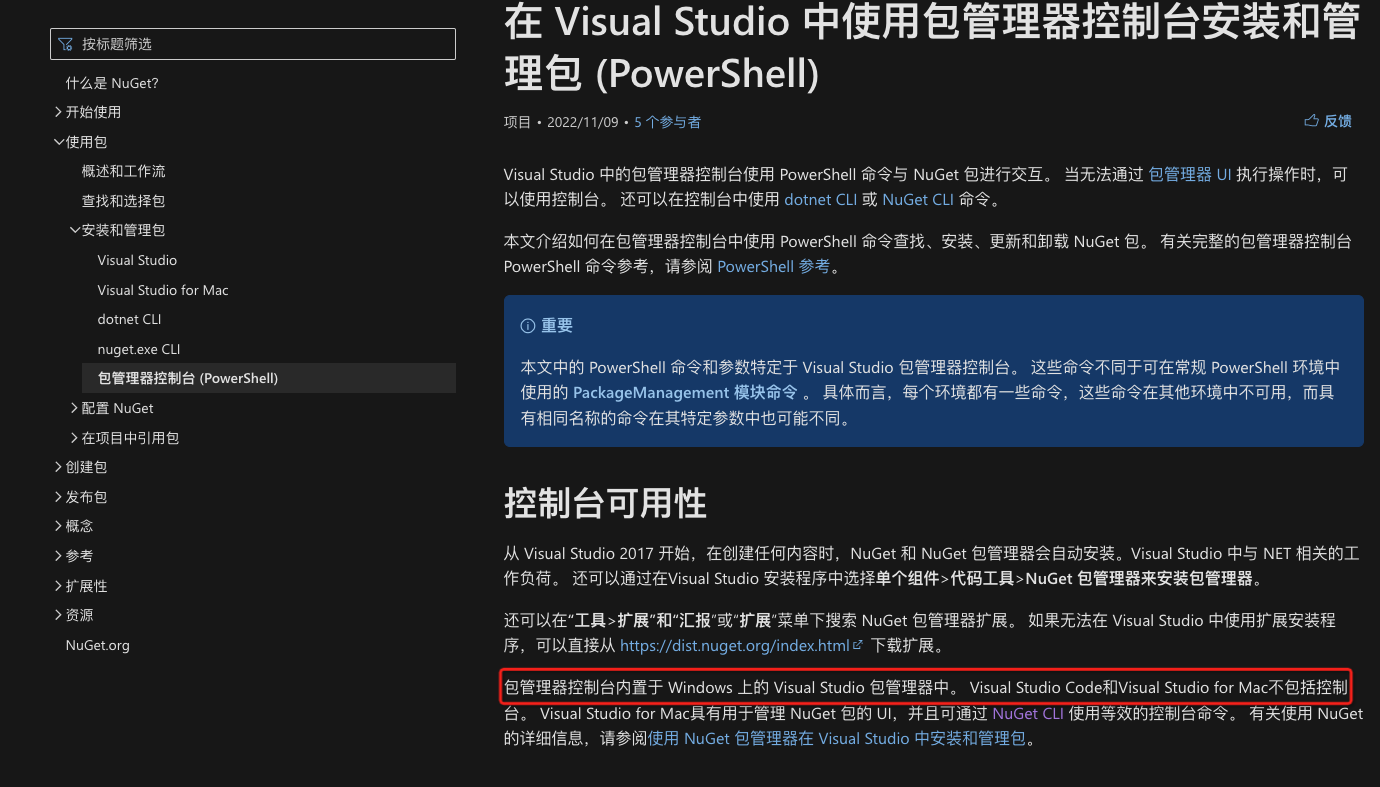Visit the https://dist.nuget.org/index.html link

pyautogui.click(x=734, y=646)
